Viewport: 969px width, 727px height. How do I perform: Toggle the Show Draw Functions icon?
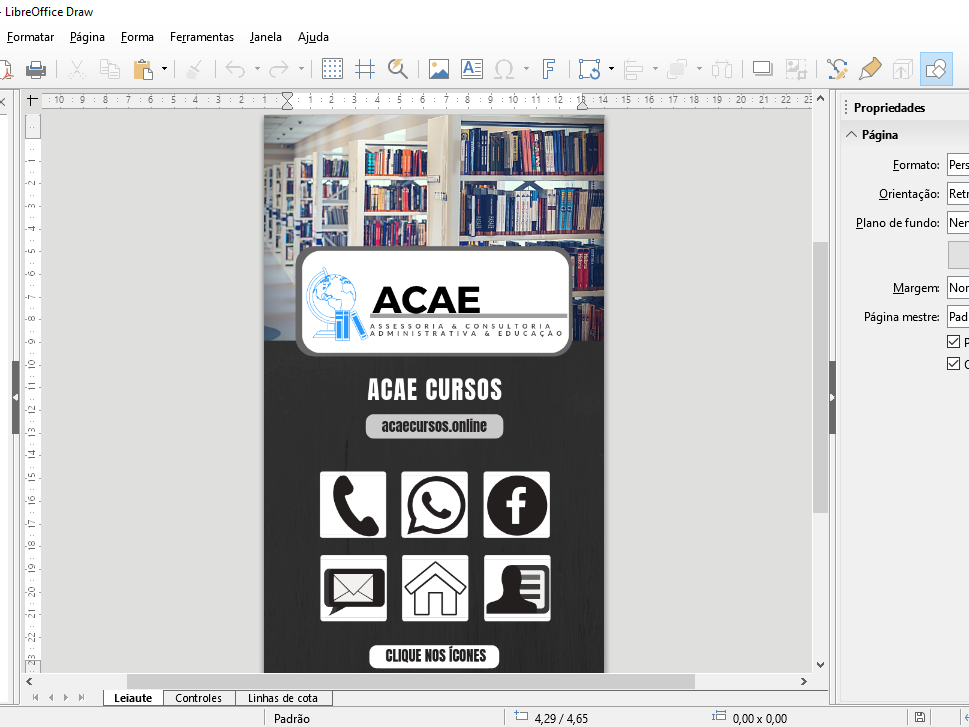[936, 69]
